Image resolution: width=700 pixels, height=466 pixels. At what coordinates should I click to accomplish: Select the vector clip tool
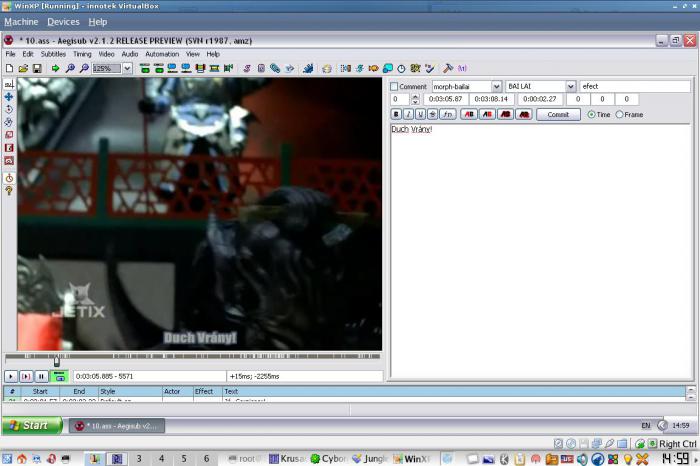pos(9,160)
